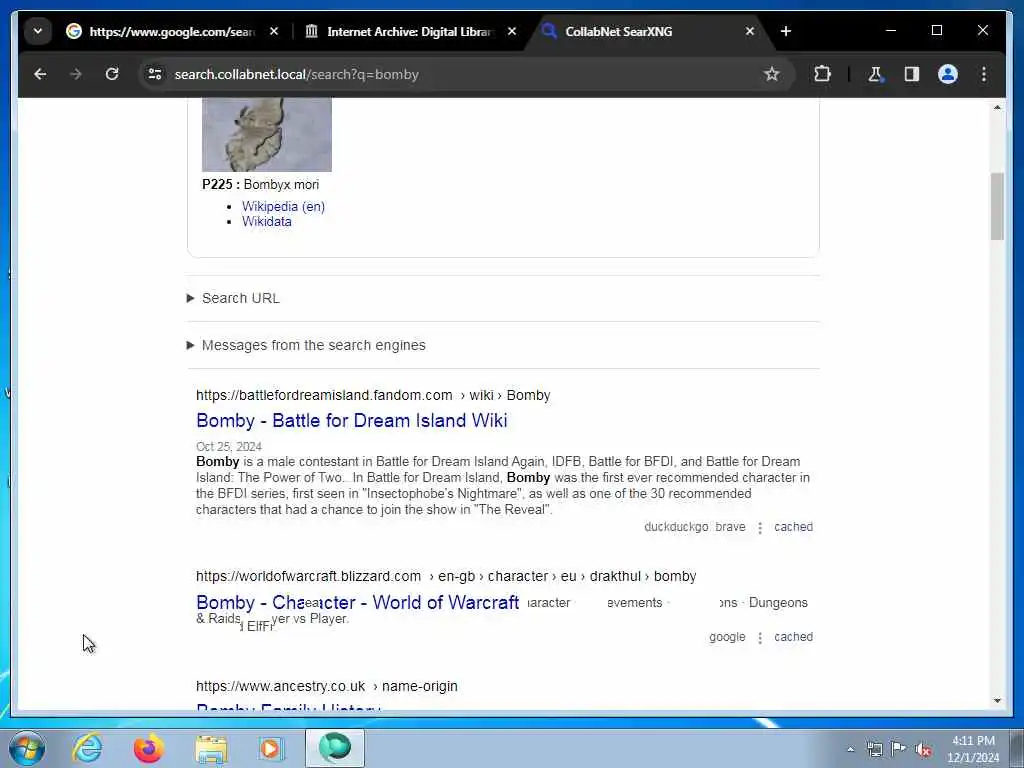Click the page scrollbar thumb
This screenshot has width=1024, height=768.
[997, 206]
